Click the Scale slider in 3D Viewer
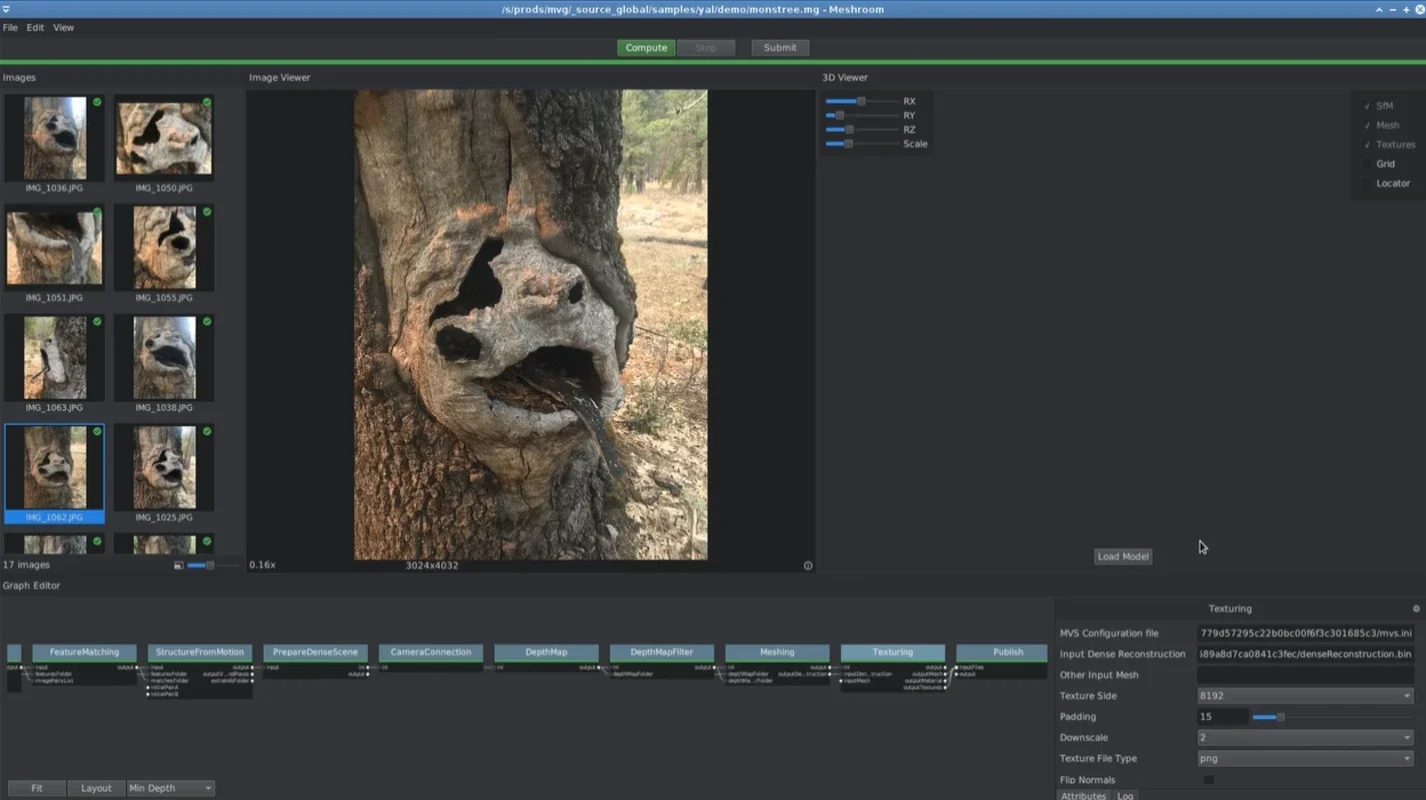This screenshot has height=800, width=1426. (x=862, y=144)
